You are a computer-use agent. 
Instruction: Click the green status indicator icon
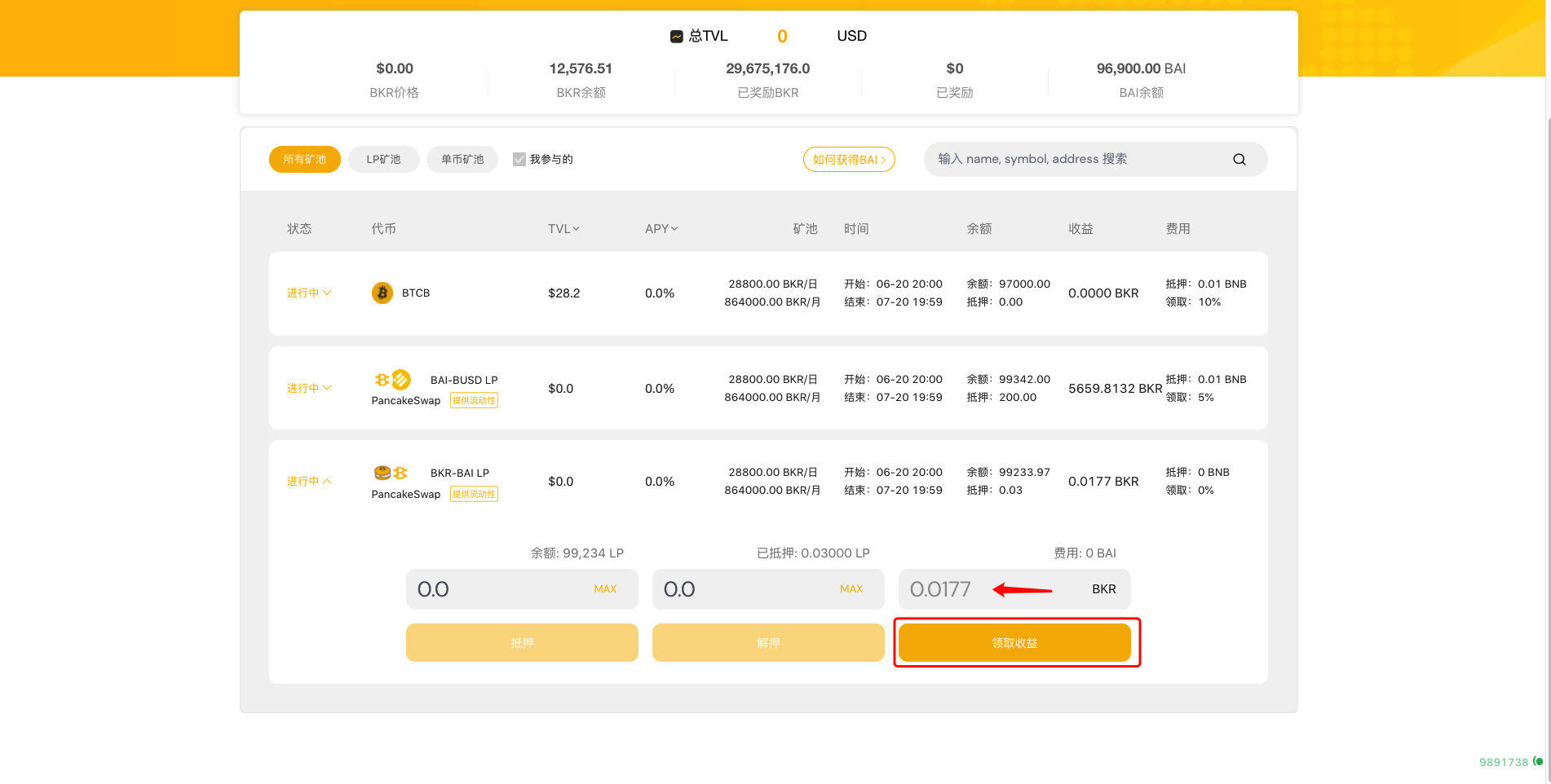(1538, 761)
